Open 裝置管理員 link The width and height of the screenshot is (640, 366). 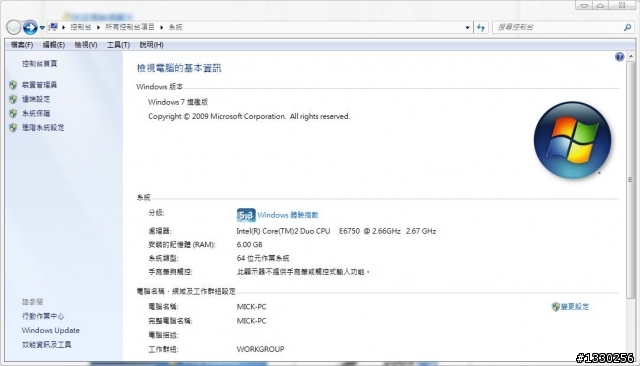(x=39, y=85)
